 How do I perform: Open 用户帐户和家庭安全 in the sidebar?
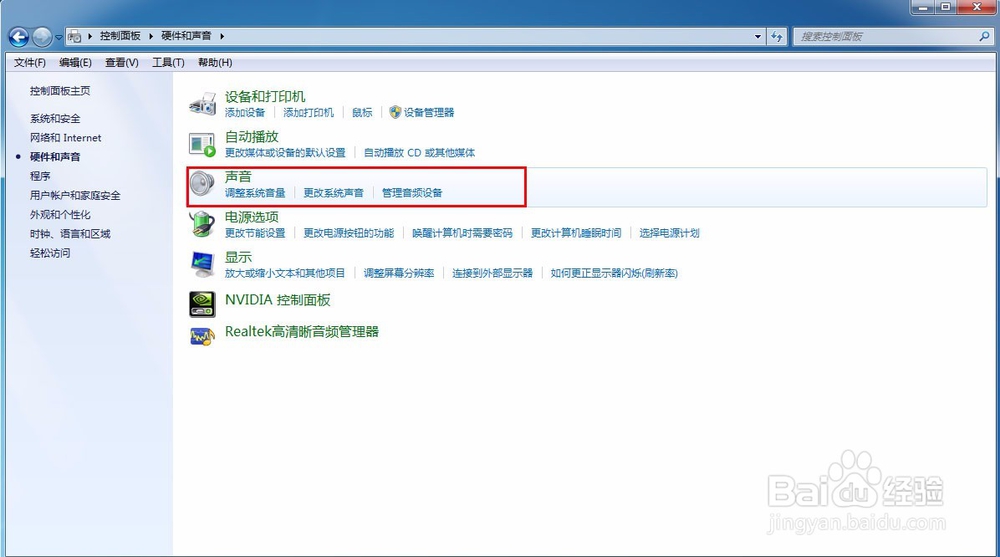(x=75, y=195)
